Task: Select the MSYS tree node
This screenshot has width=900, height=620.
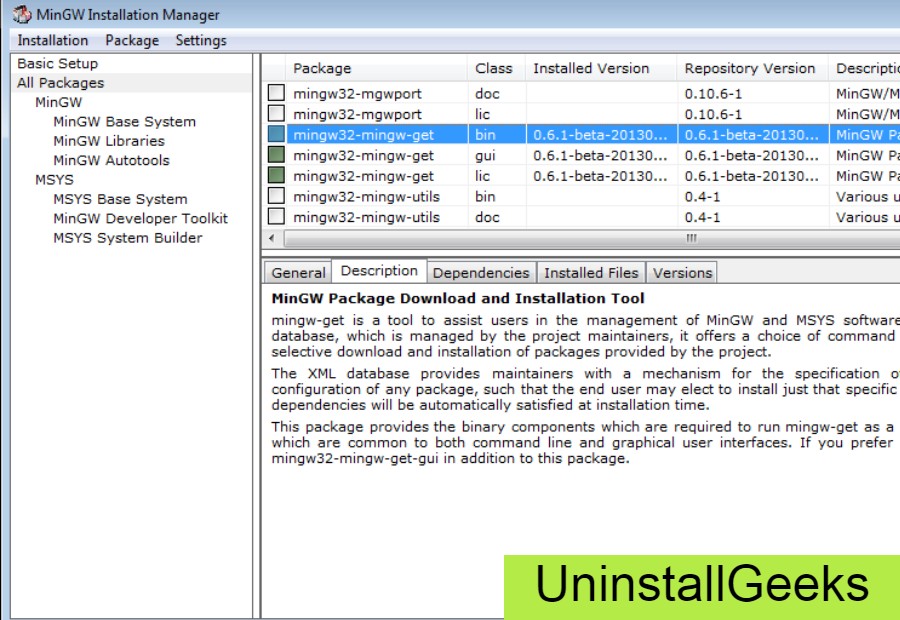Action: [x=54, y=180]
